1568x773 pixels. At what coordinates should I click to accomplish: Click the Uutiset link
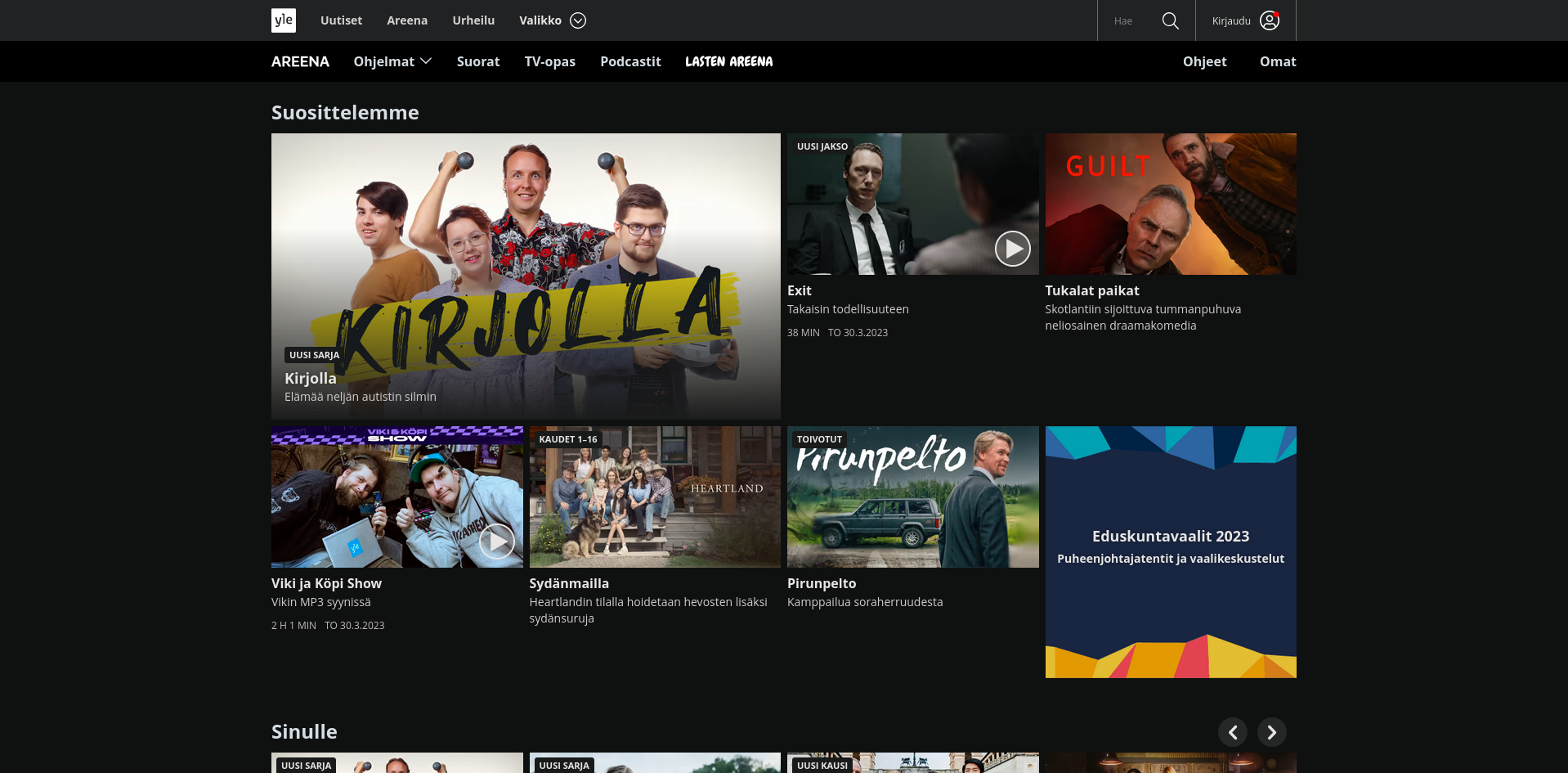click(x=341, y=20)
